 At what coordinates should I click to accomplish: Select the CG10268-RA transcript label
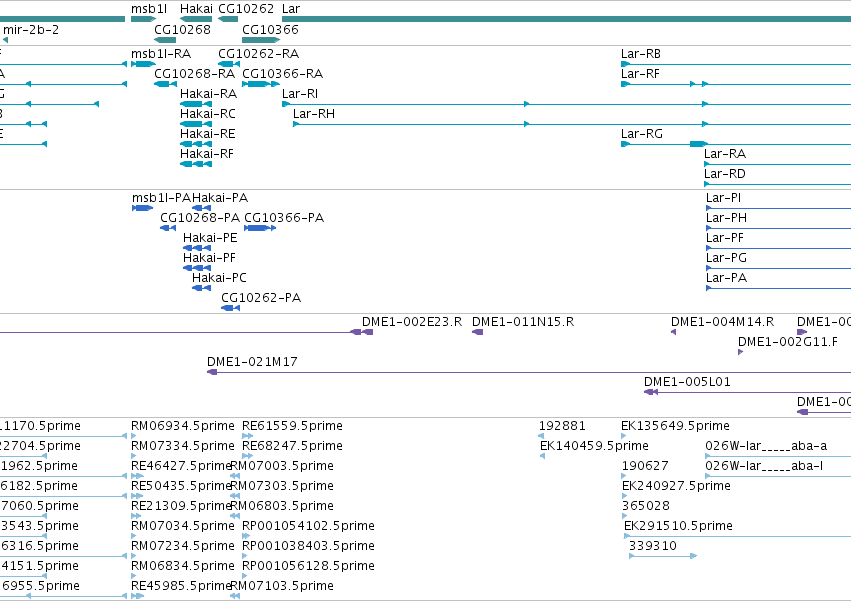pyautogui.click(x=194, y=74)
